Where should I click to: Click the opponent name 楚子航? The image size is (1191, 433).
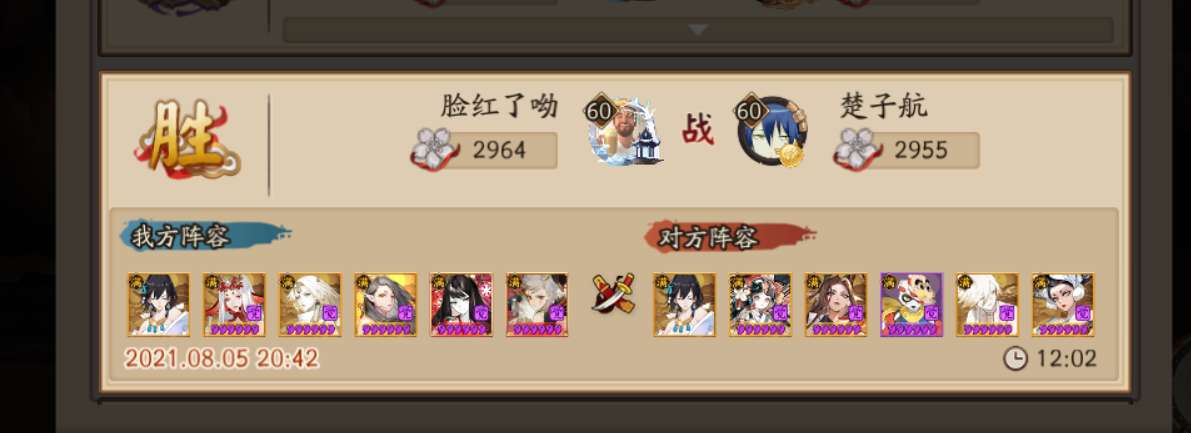point(883,106)
